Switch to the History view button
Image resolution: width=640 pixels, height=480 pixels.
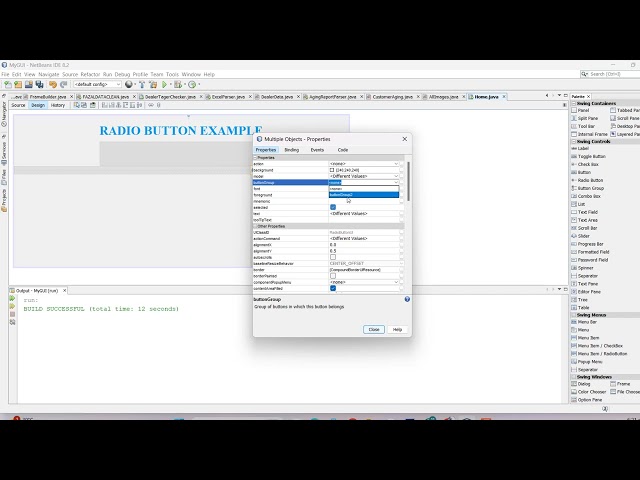click(x=58, y=105)
